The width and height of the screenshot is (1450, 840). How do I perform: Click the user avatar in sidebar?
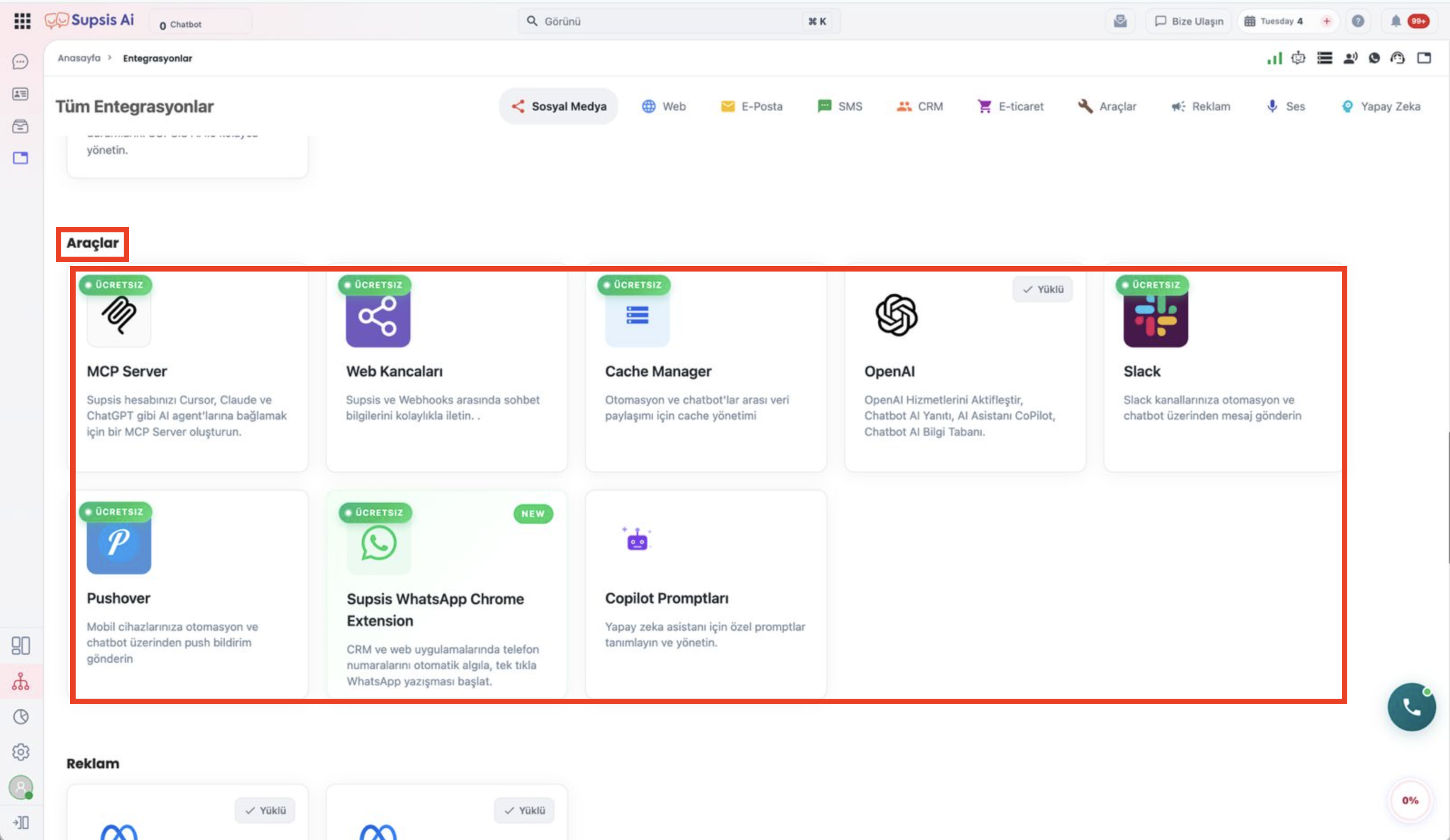[x=21, y=787]
